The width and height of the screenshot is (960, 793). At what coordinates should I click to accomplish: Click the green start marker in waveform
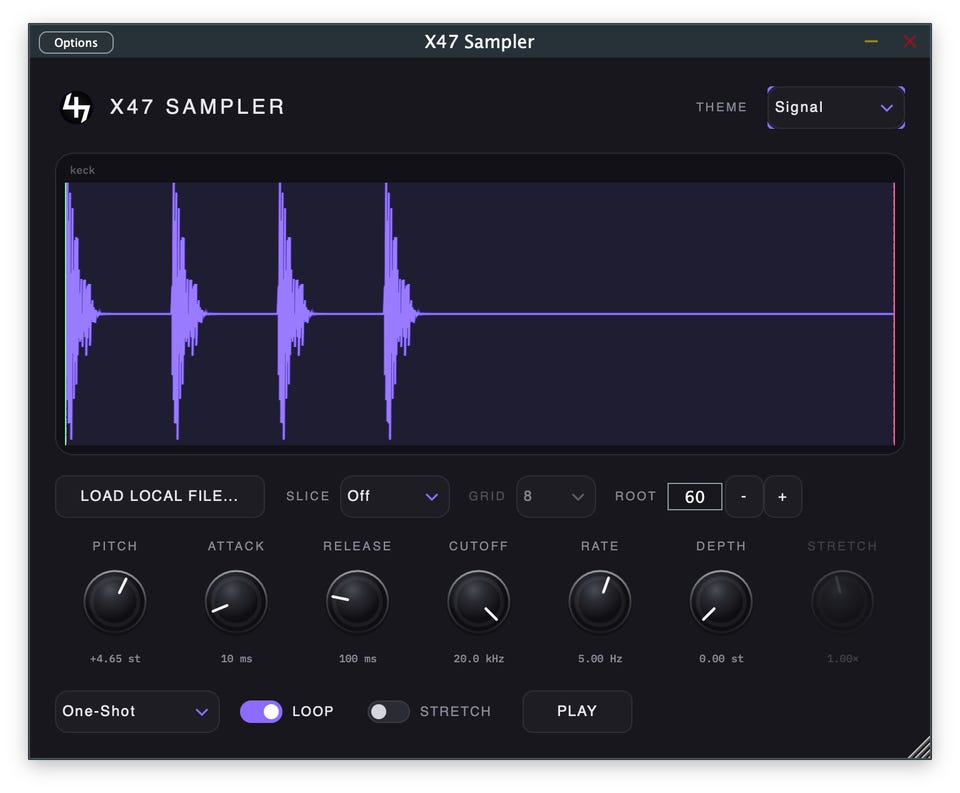(x=66, y=314)
